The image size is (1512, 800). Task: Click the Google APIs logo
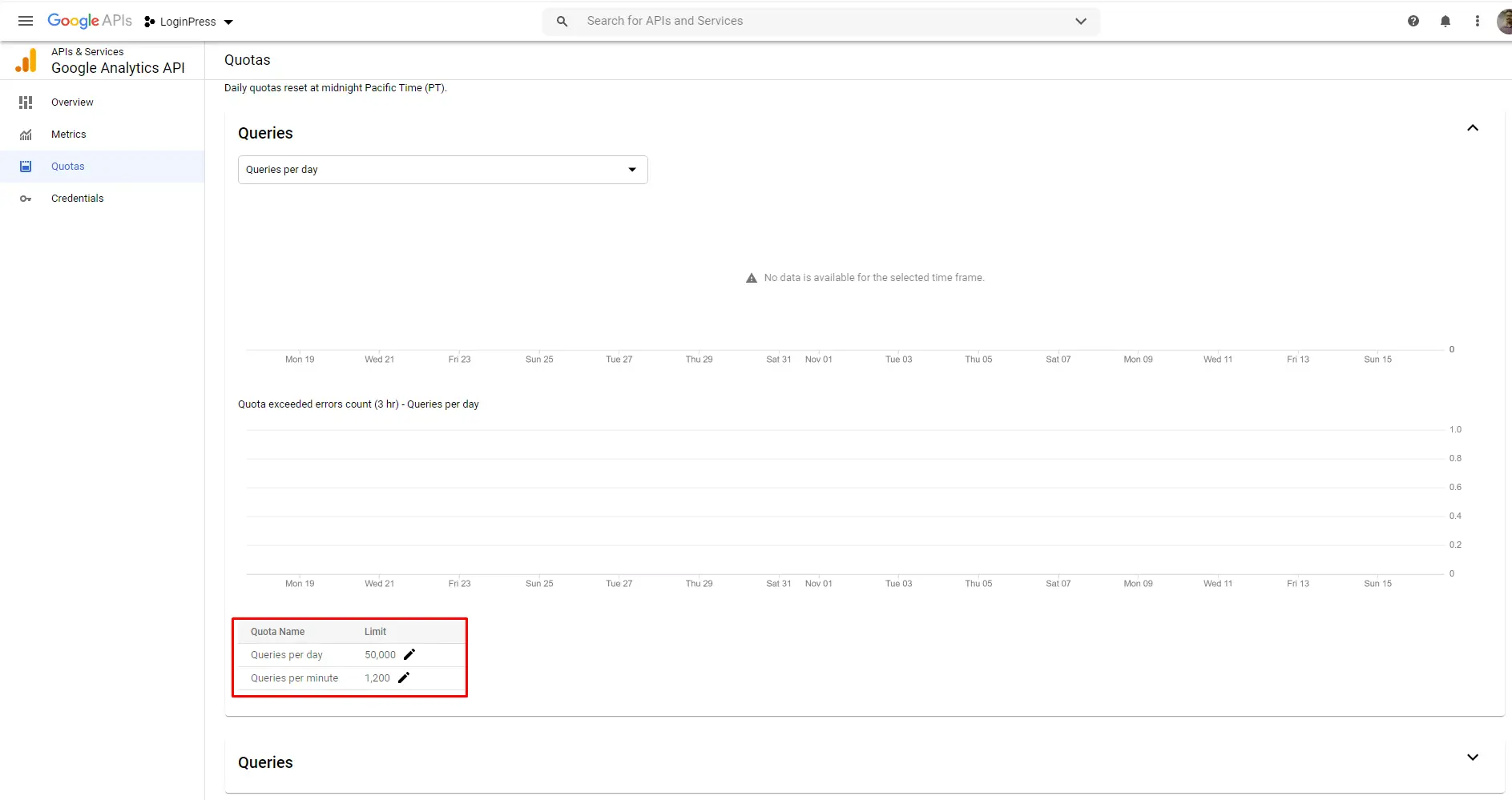89,21
